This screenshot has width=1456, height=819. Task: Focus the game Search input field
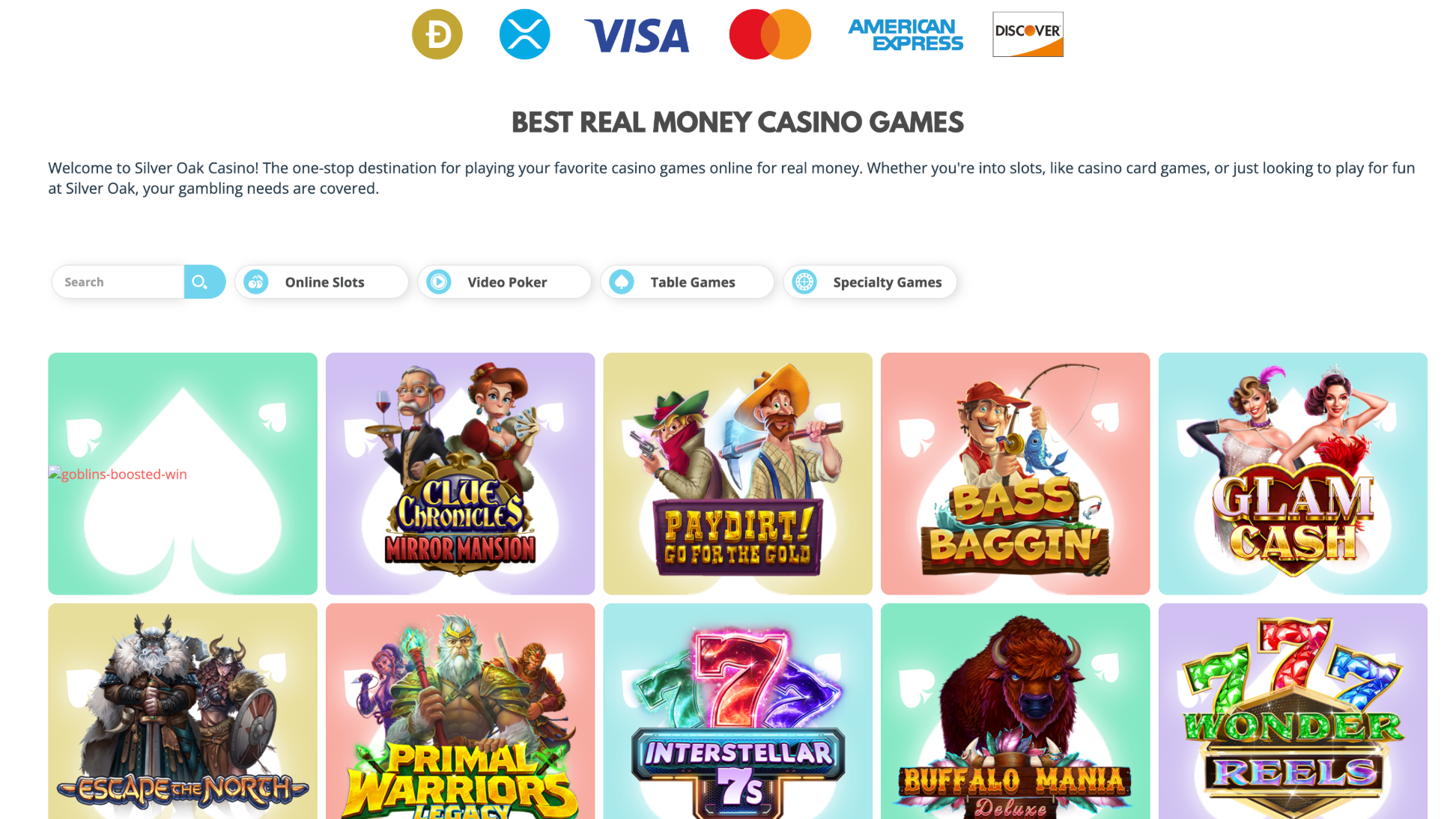pos(118,281)
